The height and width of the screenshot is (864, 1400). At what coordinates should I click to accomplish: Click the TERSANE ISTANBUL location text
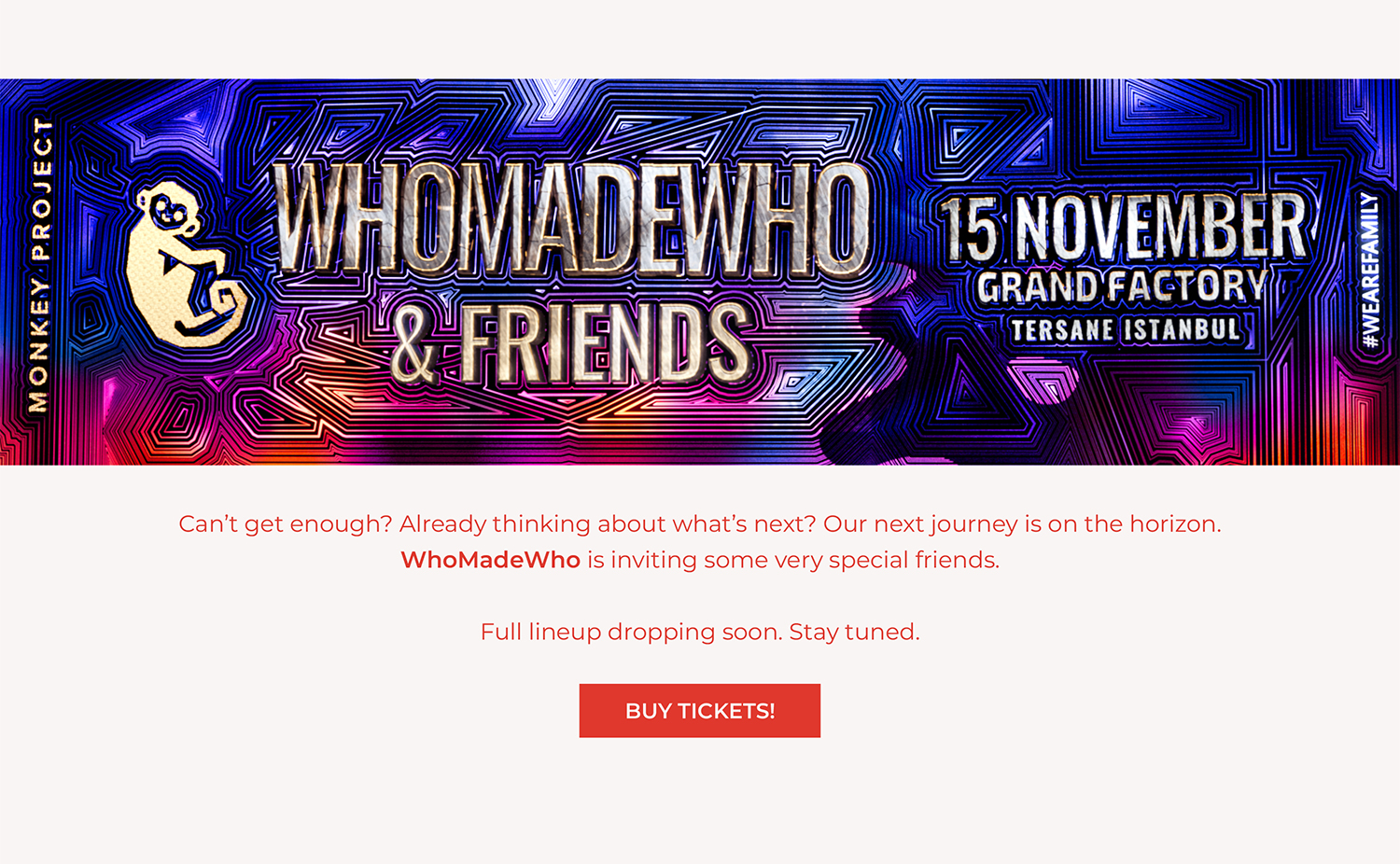click(x=1125, y=329)
